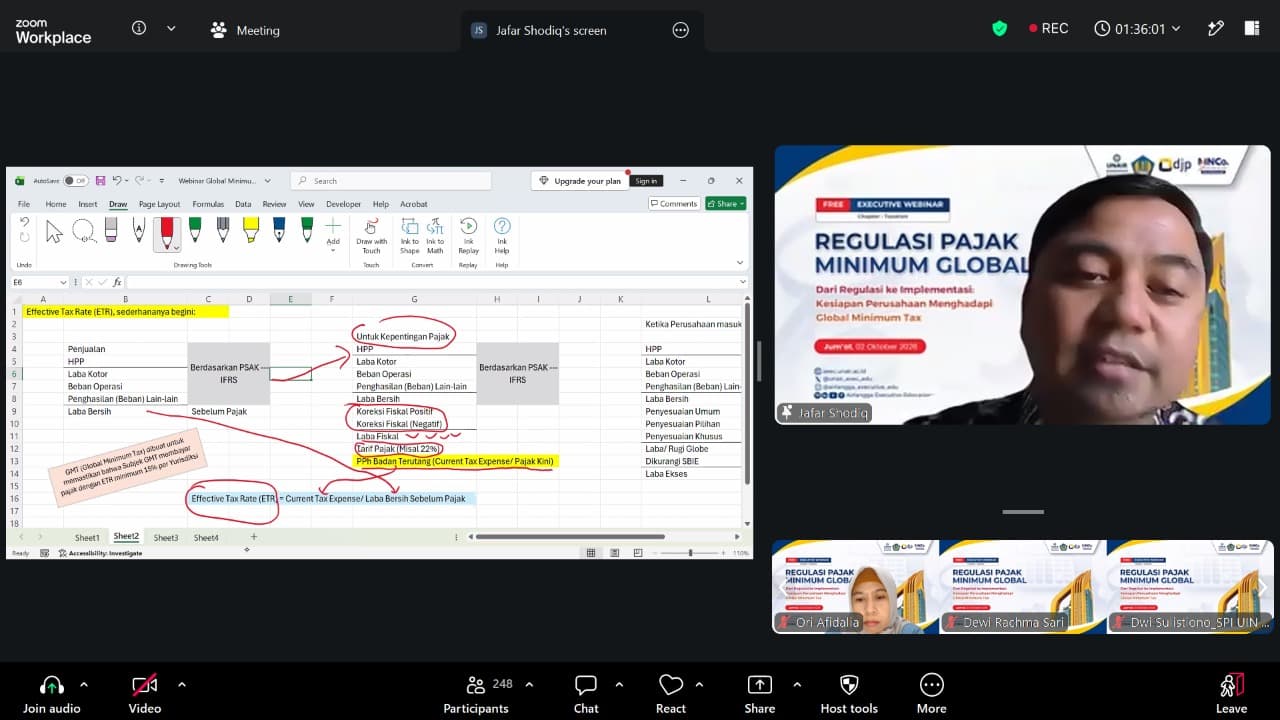Open the Zoom meeting info icon

tap(139, 29)
